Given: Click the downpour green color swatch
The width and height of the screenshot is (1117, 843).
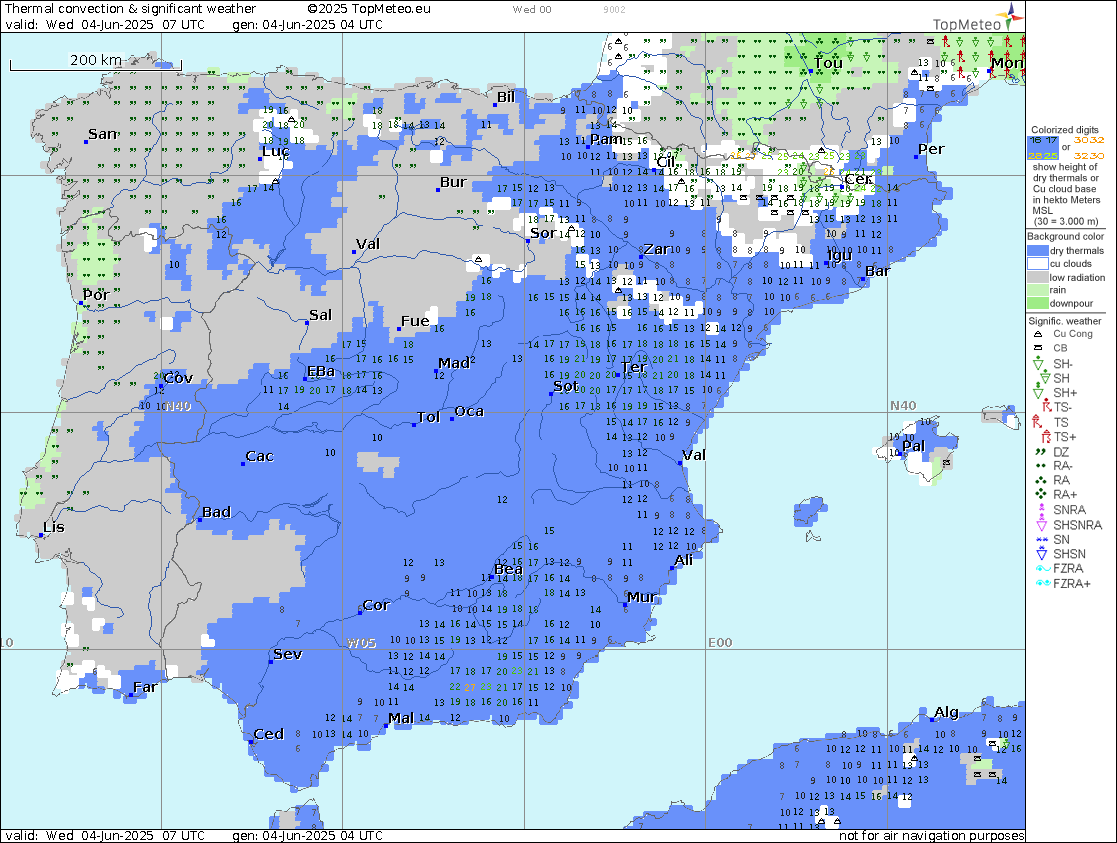Looking at the screenshot, I should point(1038,303).
